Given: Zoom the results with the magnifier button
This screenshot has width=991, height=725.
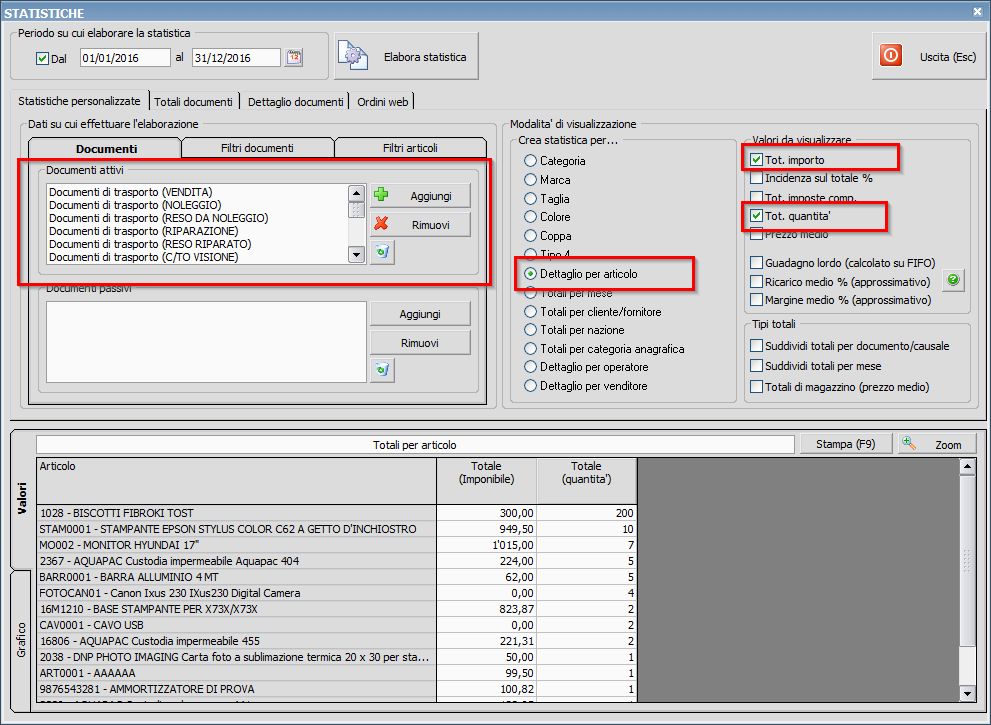Looking at the screenshot, I should point(937,444).
